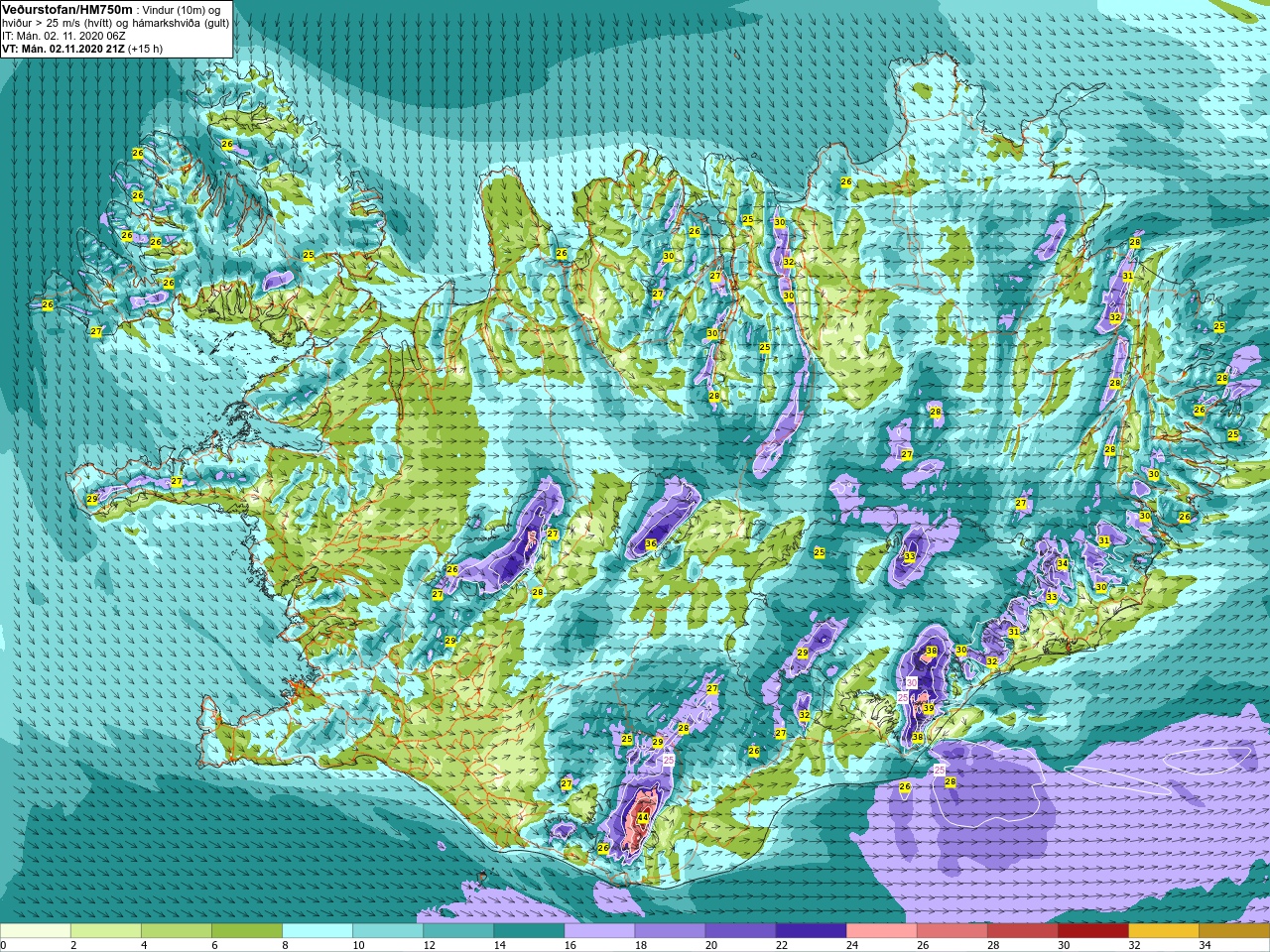Click the bold 'VT: Mán. 02.11.2020 21Z' text
Screen dimensions: 1270x952
pyautogui.click(x=63, y=49)
